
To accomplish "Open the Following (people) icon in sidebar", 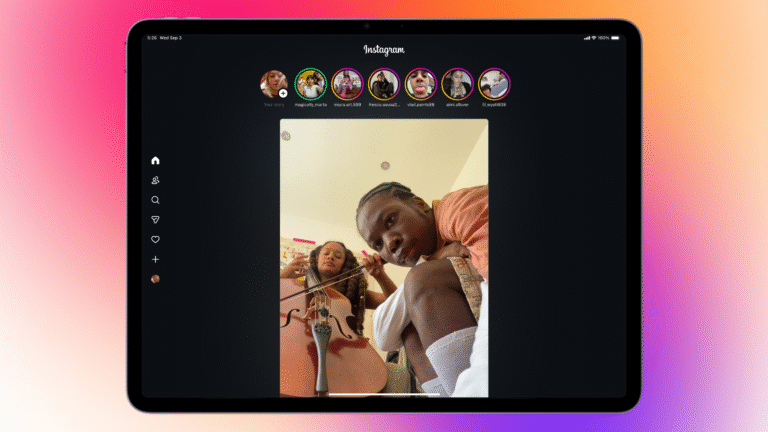I will (155, 180).
